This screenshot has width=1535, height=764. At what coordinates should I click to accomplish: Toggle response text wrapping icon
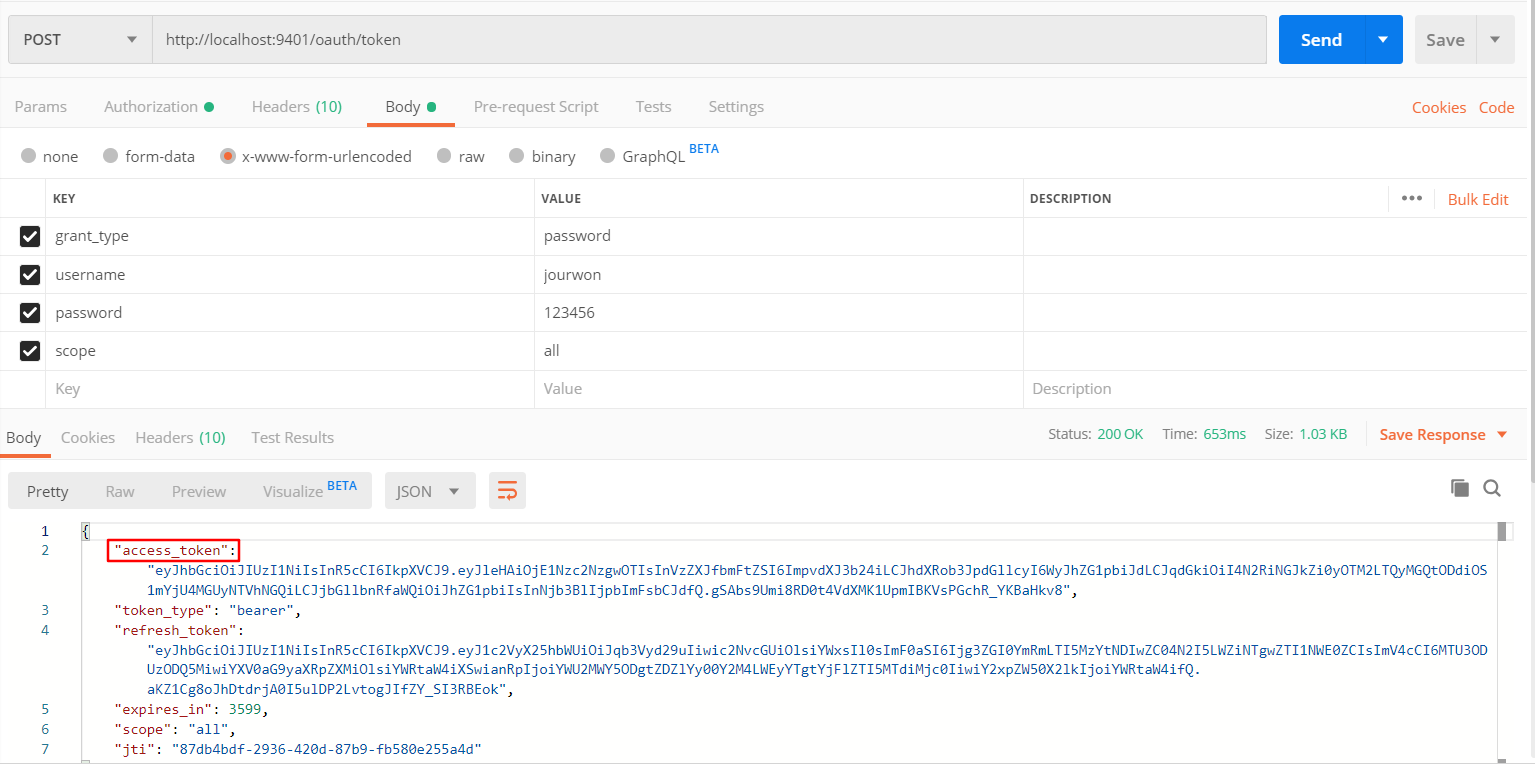pos(507,490)
